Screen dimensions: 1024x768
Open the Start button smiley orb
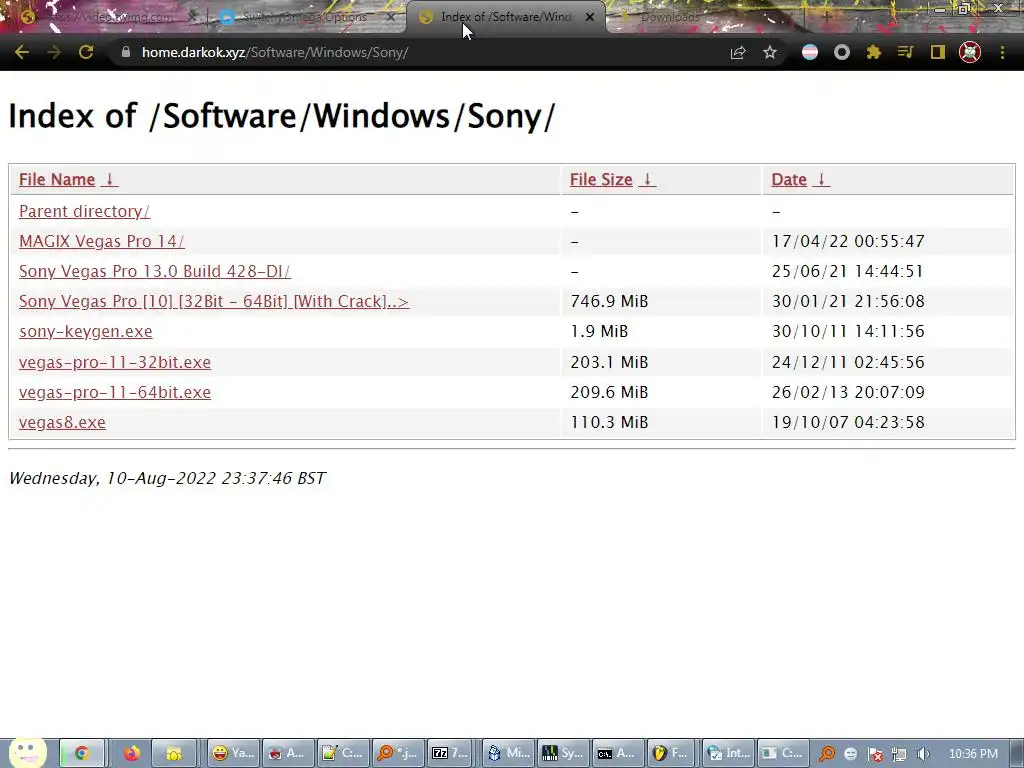coord(27,752)
